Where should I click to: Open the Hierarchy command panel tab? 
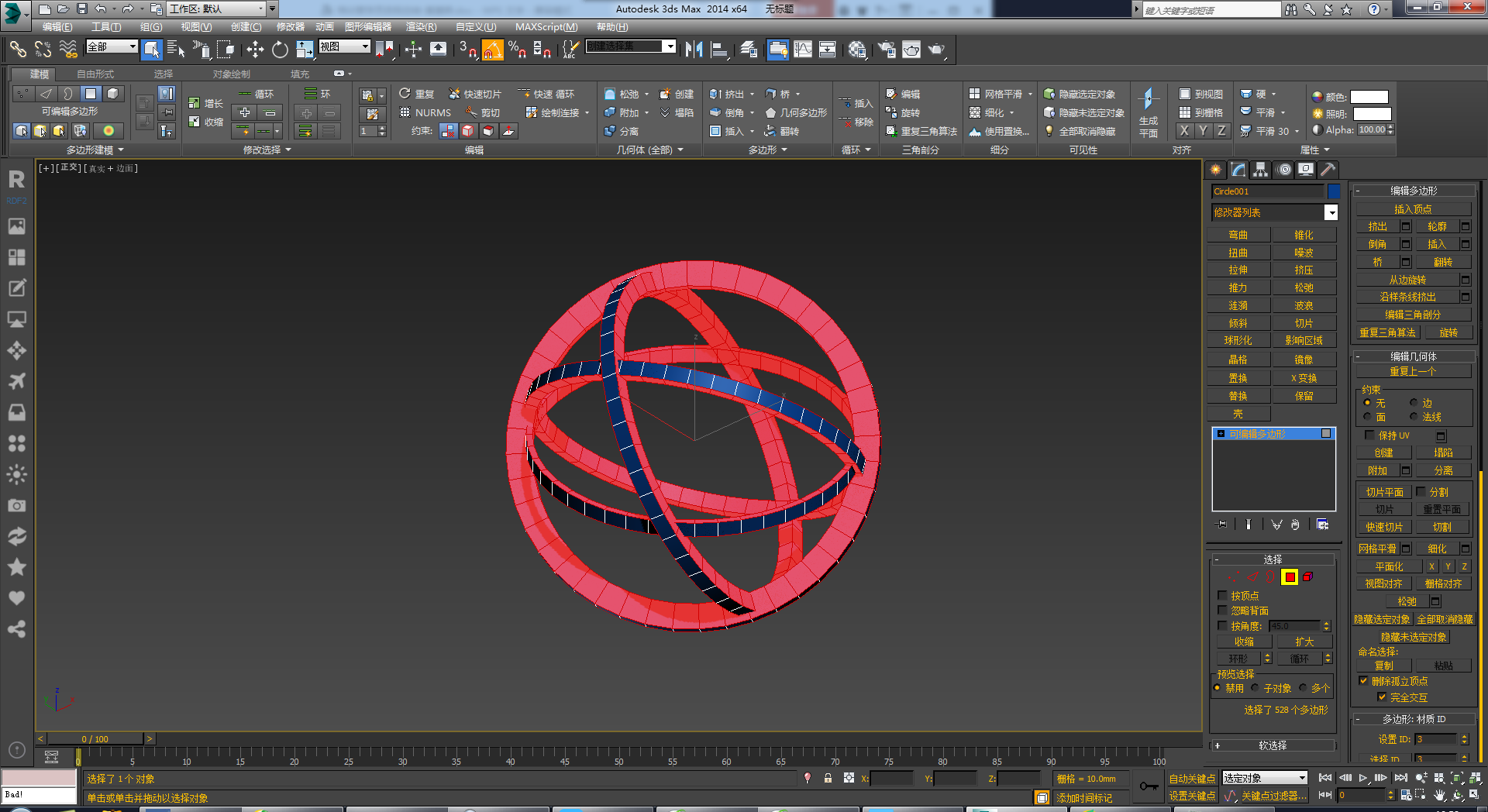pos(1261,170)
